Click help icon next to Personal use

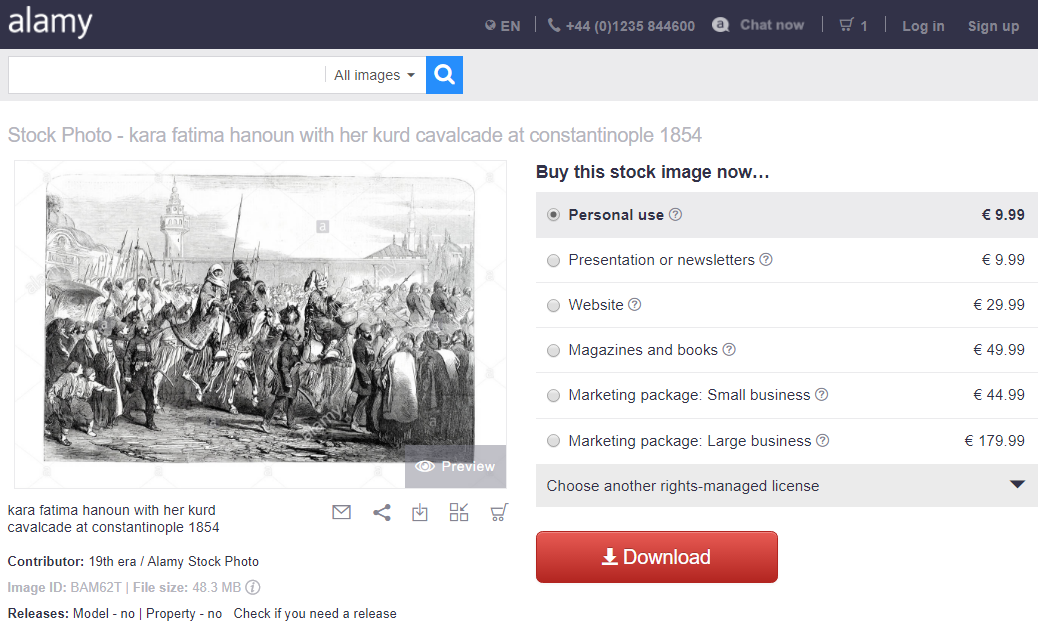click(675, 214)
